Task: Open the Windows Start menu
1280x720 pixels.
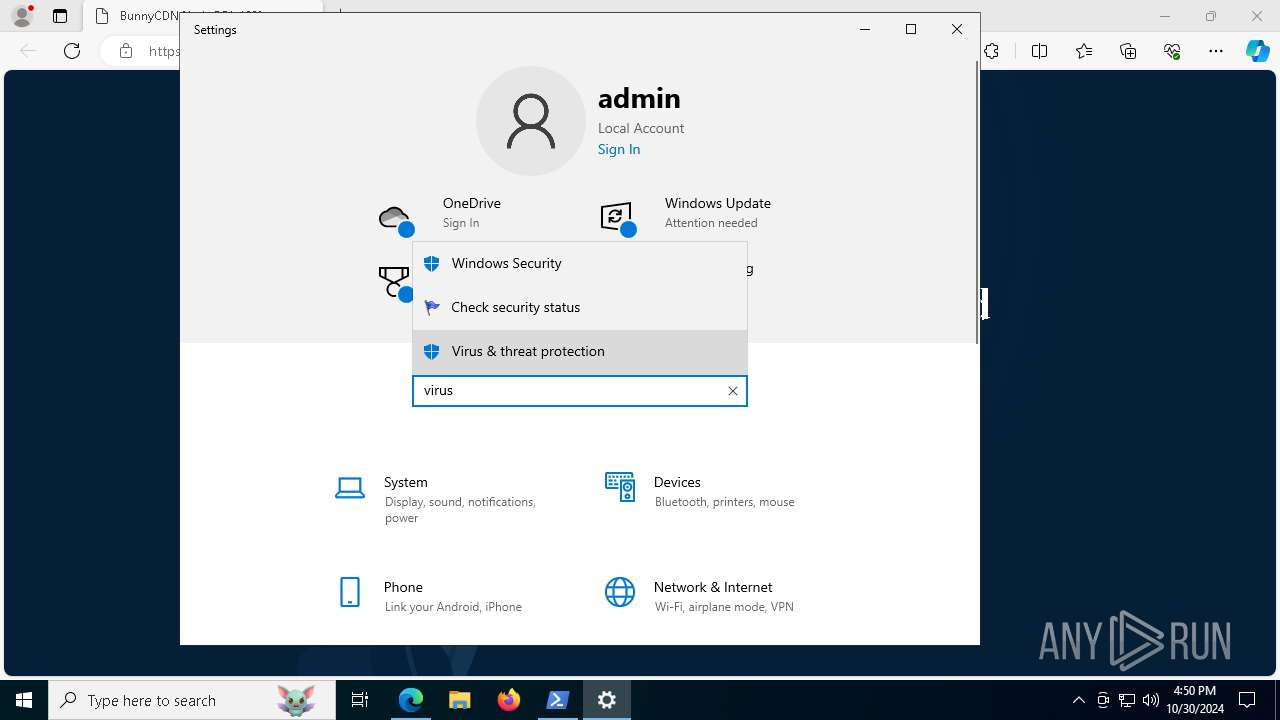Action: [x=24, y=700]
